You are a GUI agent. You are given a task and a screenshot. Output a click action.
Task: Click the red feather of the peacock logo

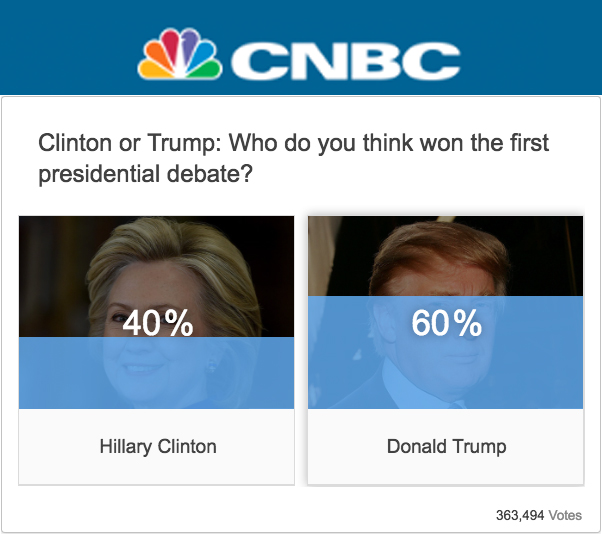click(170, 44)
